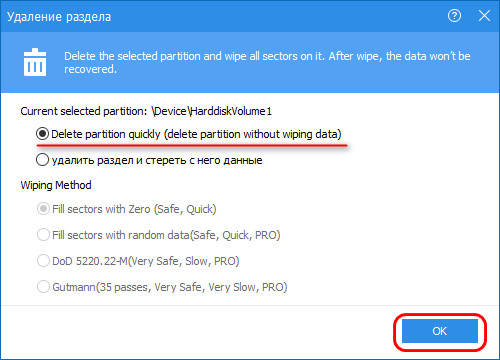Select Fill sectors with Zero radio button

[43, 209]
